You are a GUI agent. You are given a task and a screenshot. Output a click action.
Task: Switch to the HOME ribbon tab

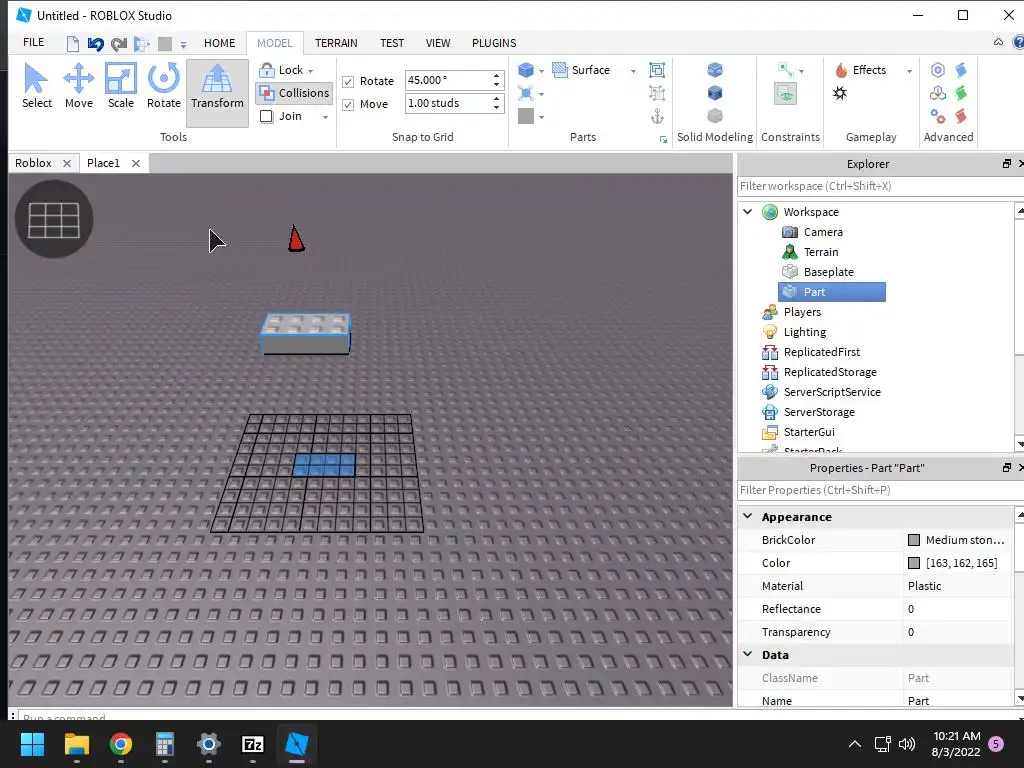(x=219, y=43)
